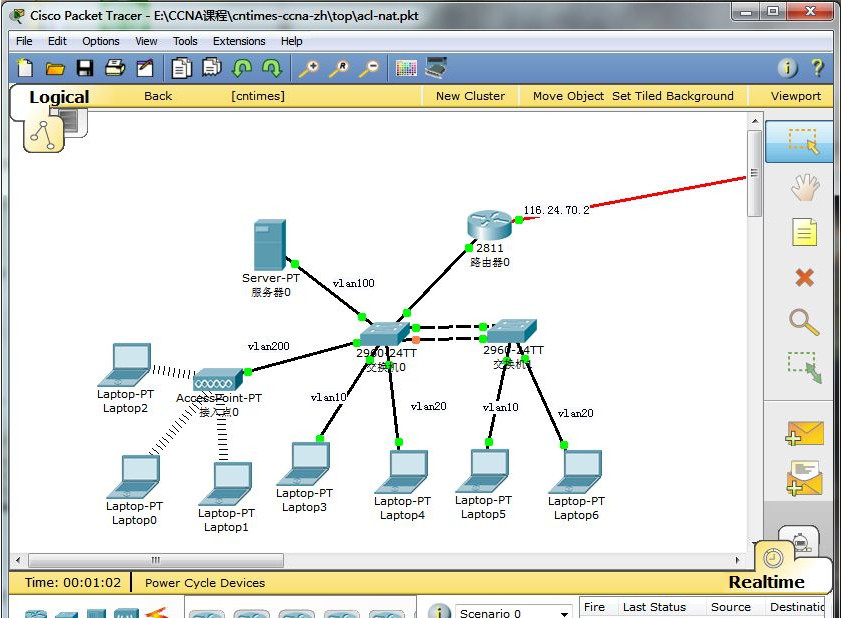Click the vlan100 link label
The height and width of the screenshot is (642, 841).
coord(353,283)
